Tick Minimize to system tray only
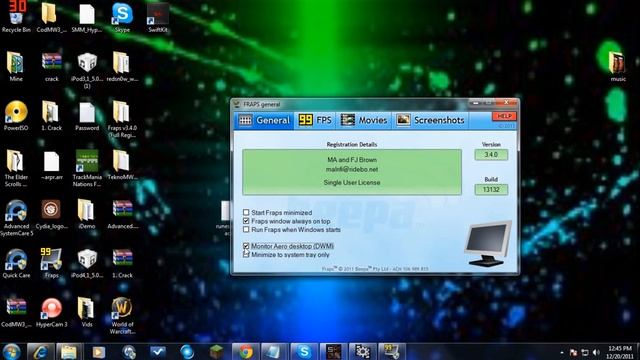The image size is (640, 360). (246, 254)
